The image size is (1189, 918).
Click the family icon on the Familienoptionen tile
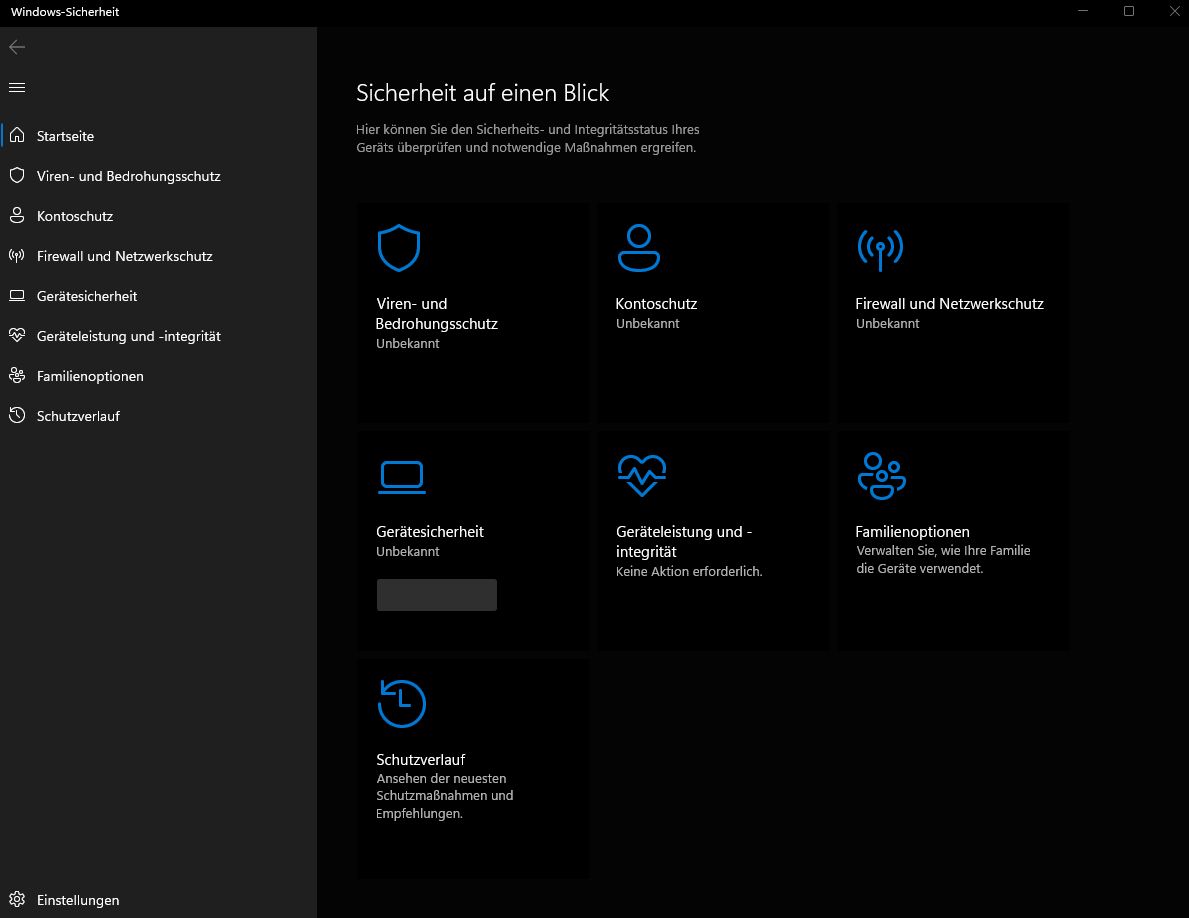881,476
